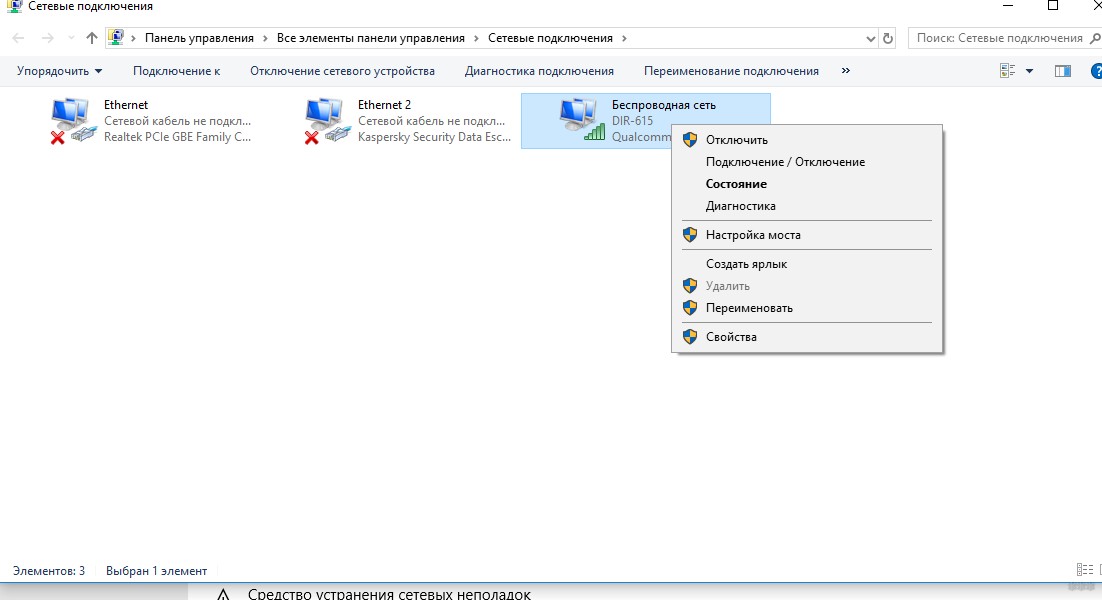
Task: Expand the view options dropdown arrow
Action: 1030,71
